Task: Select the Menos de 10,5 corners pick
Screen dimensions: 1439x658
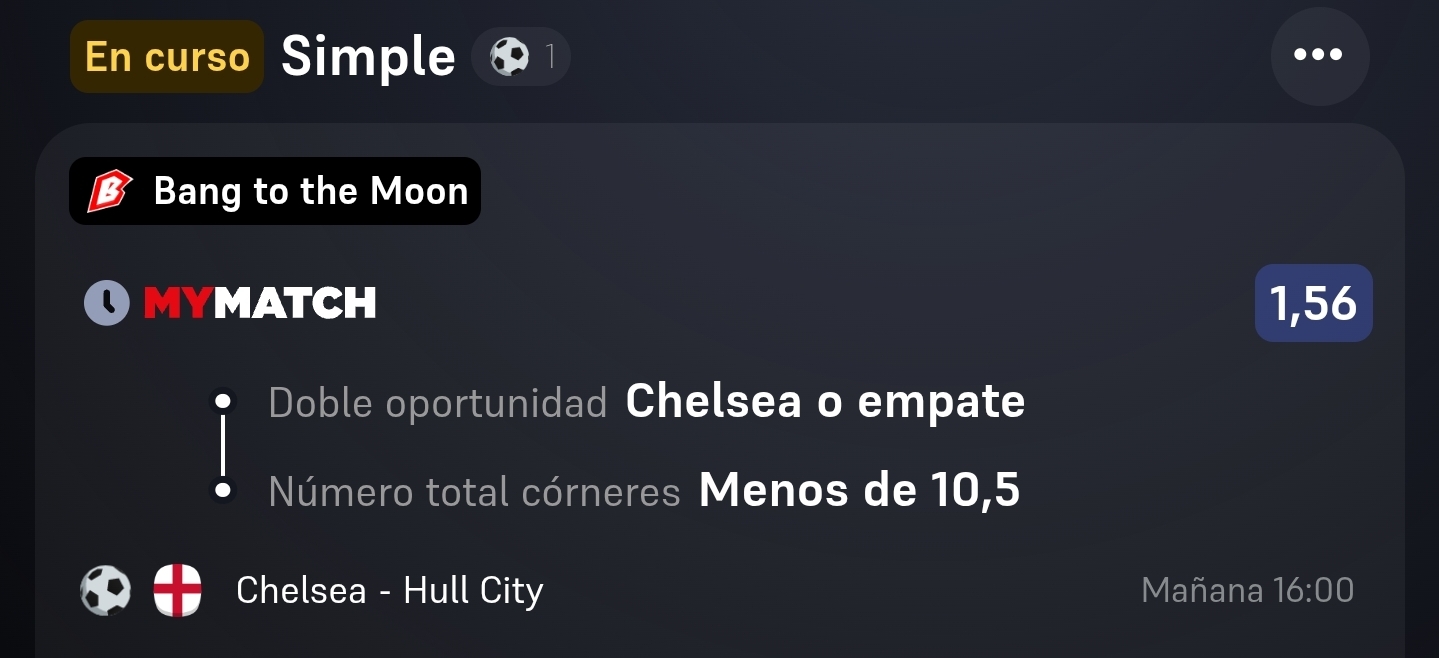Action: (x=859, y=490)
